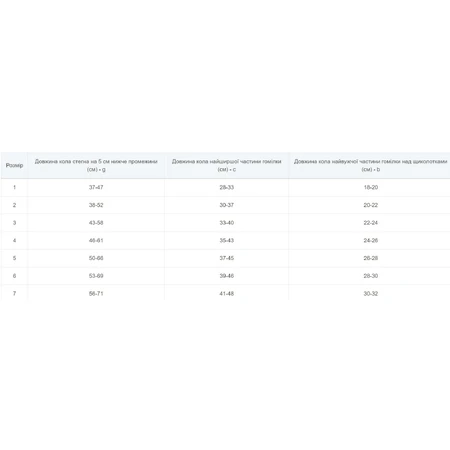Click size number "1" in the Розмір column

[x=14, y=187]
